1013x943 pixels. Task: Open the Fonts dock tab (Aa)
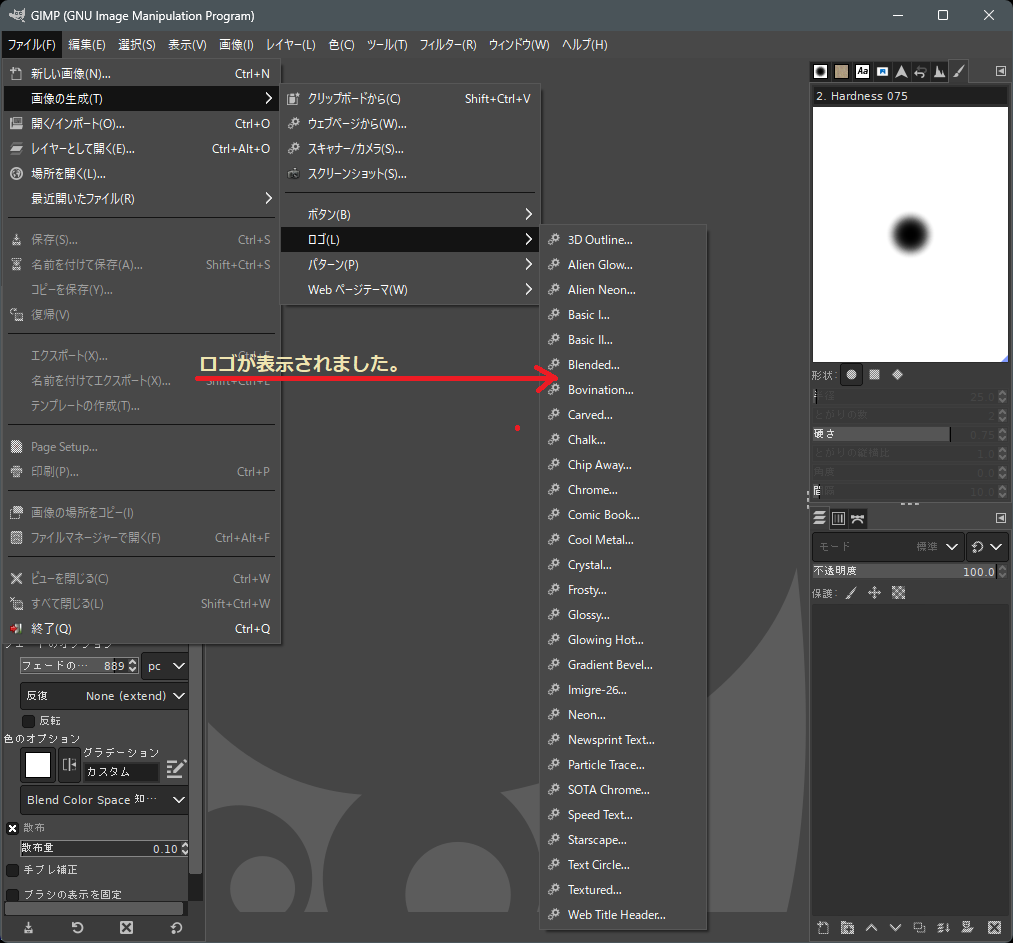click(862, 71)
